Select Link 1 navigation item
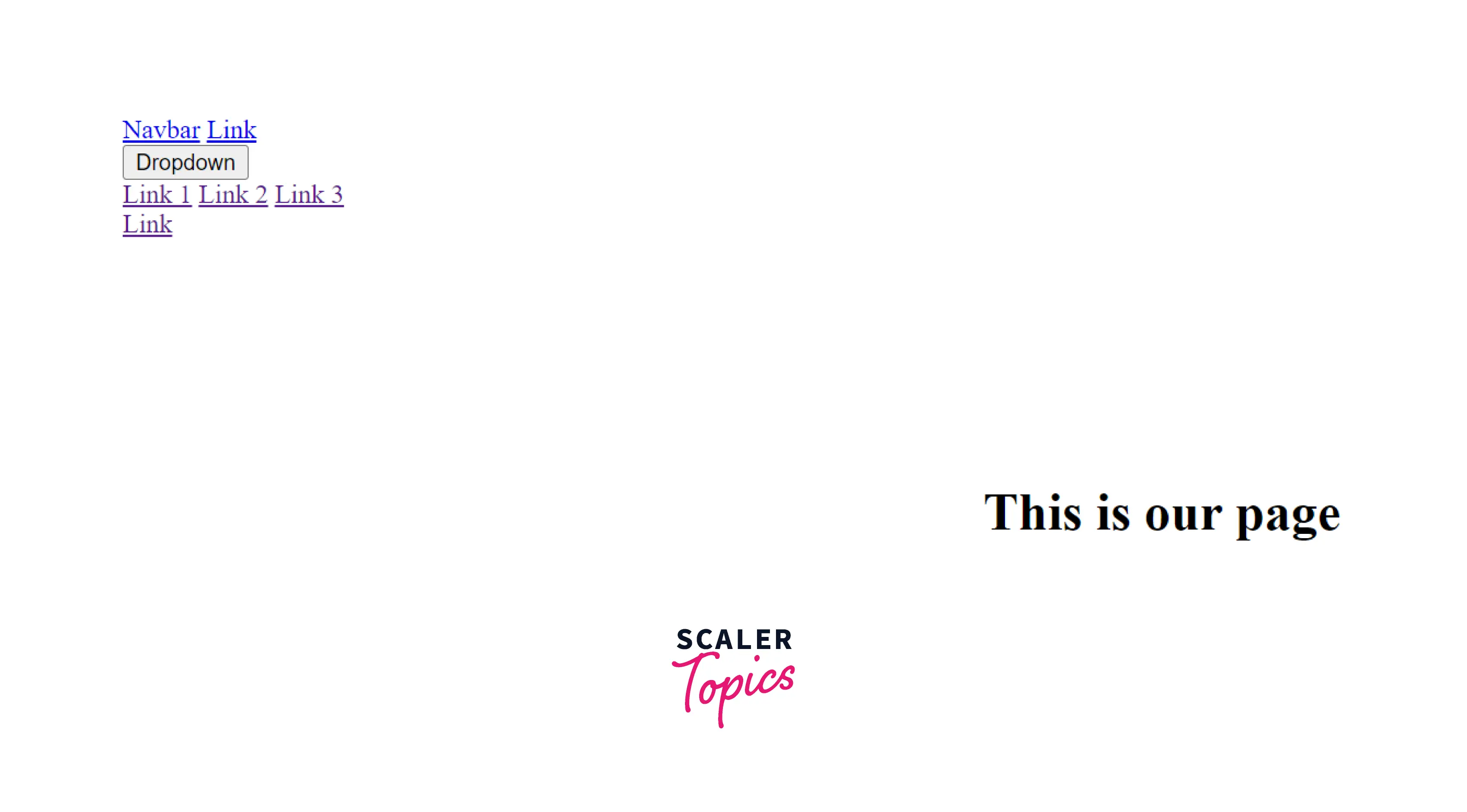1467x812 pixels. pyautogui.click(x=155, y=193)
